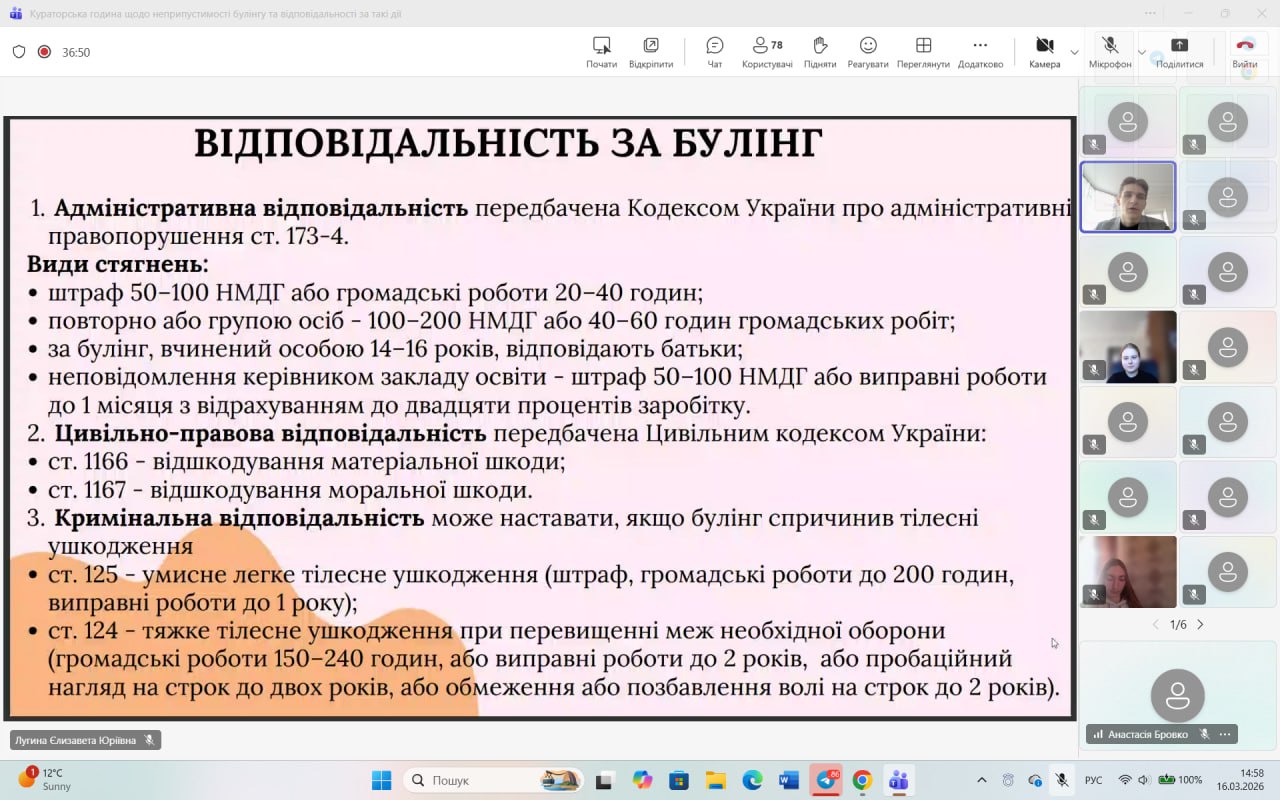Open more options for Анастасія Бровко
Viewport: 1280px width, 800px height.
[x=1225, y=734]
